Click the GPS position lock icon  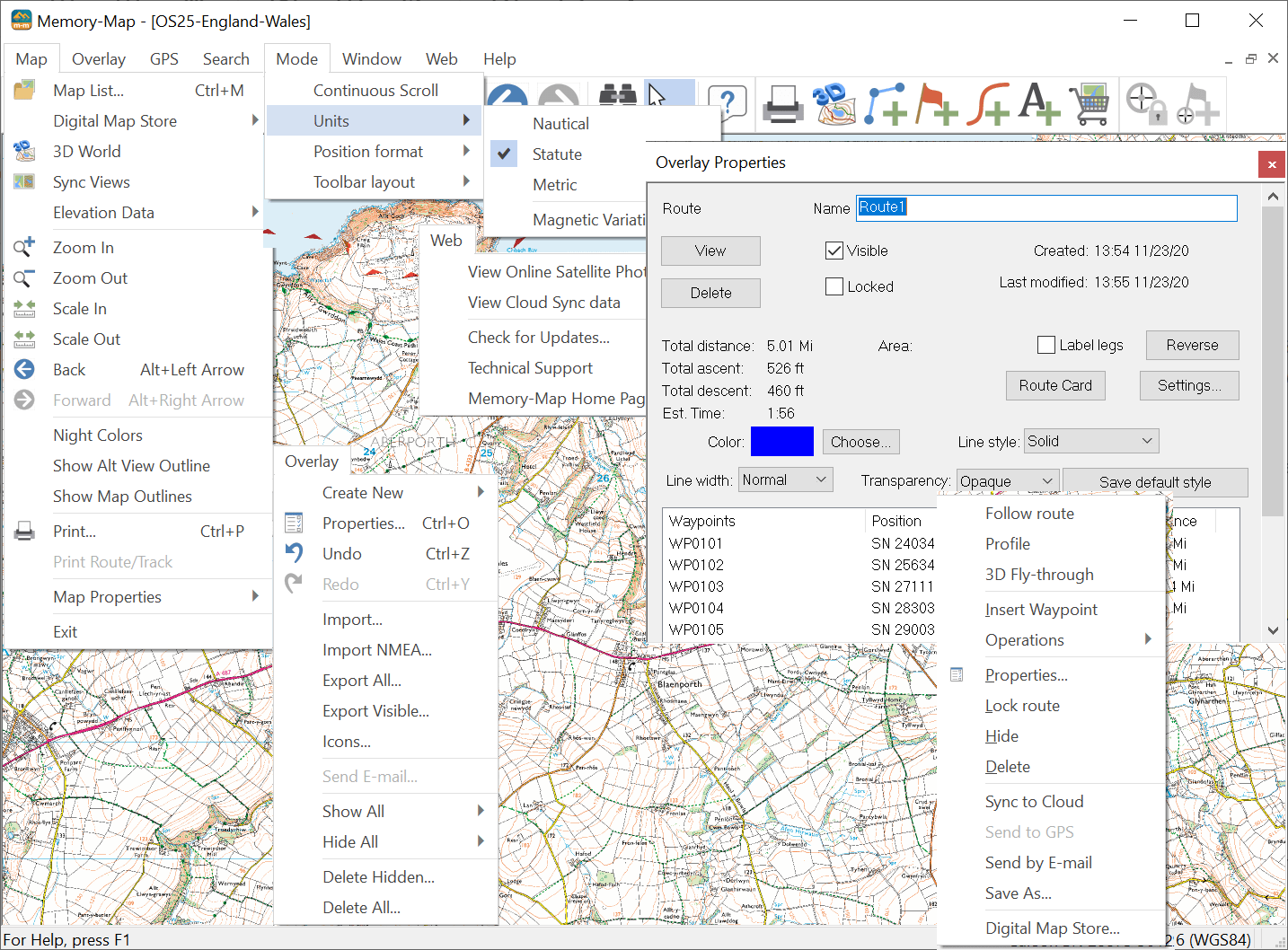(1146, 104)
